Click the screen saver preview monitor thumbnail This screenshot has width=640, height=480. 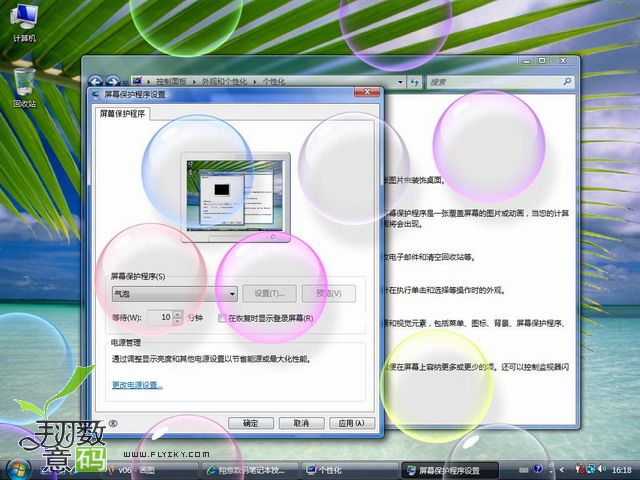tap(236, 197)
